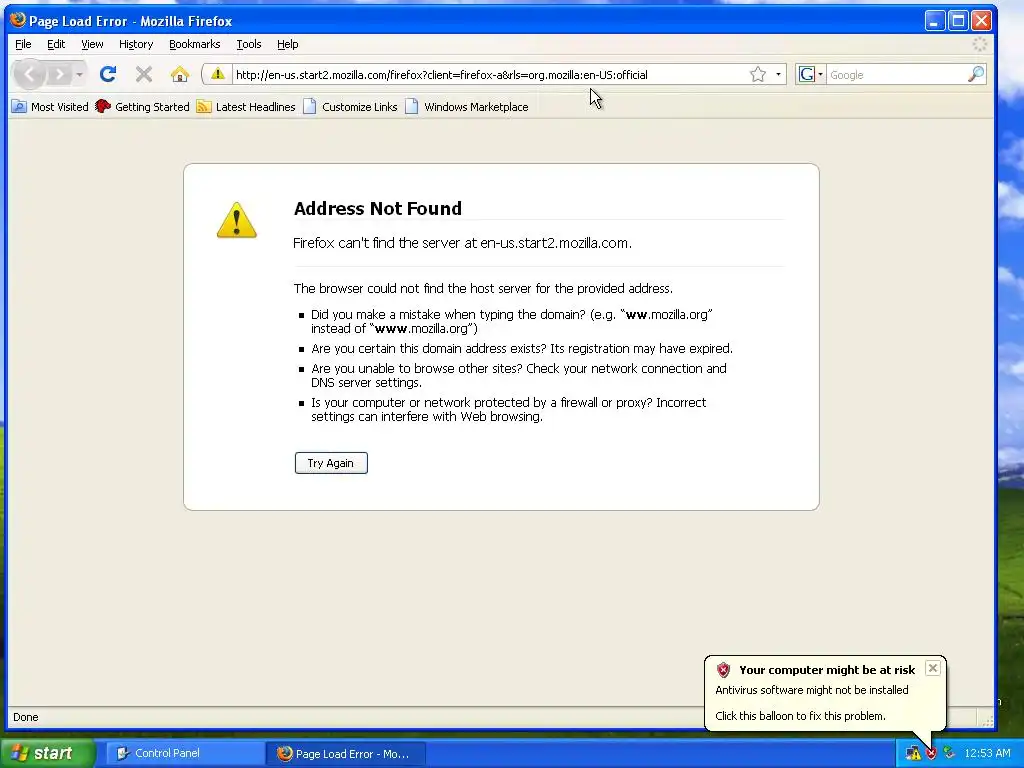Open the Most Visited bookmarks folder

(x=50, y=106)
